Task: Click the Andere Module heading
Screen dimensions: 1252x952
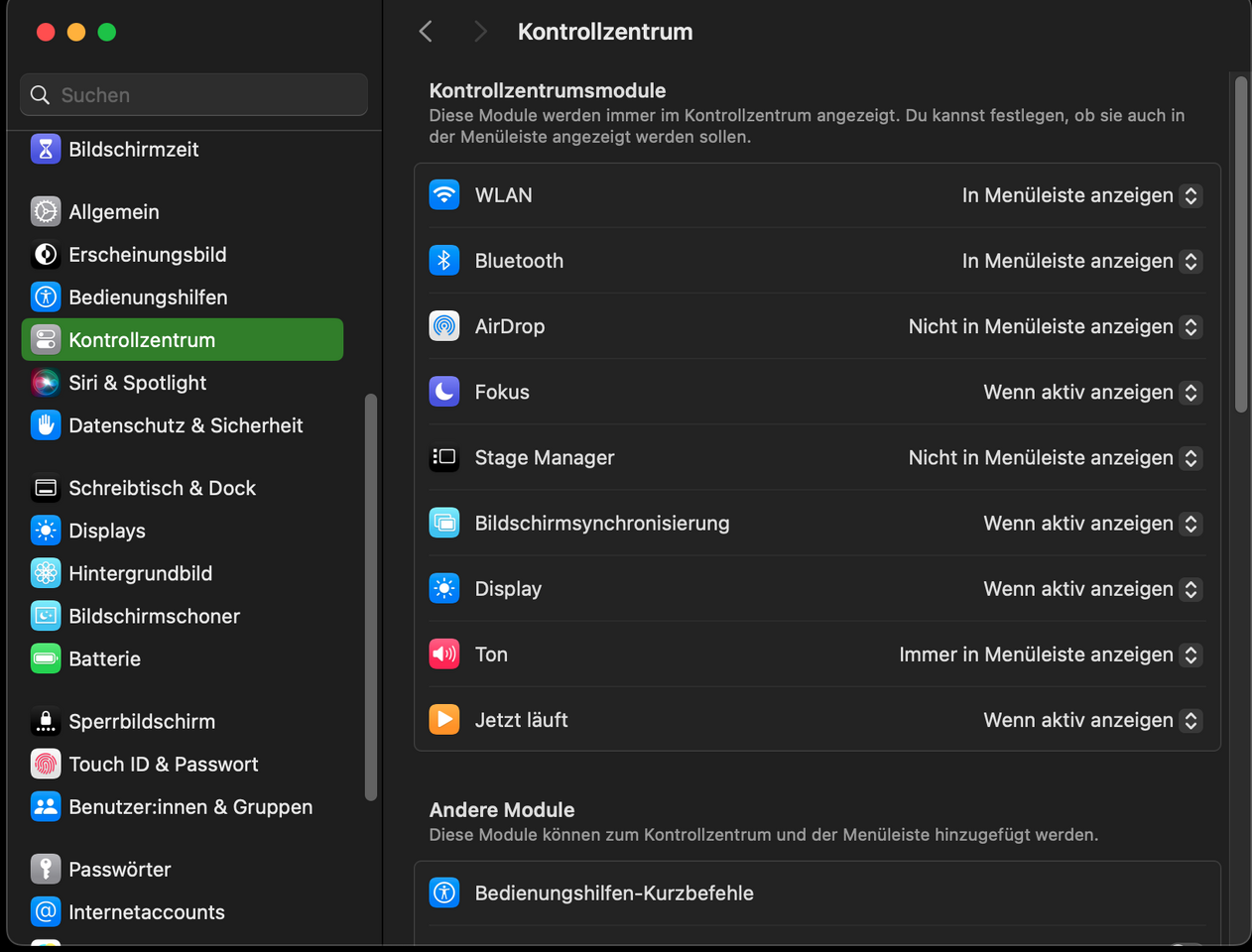Action: click(x=502, y=809)
